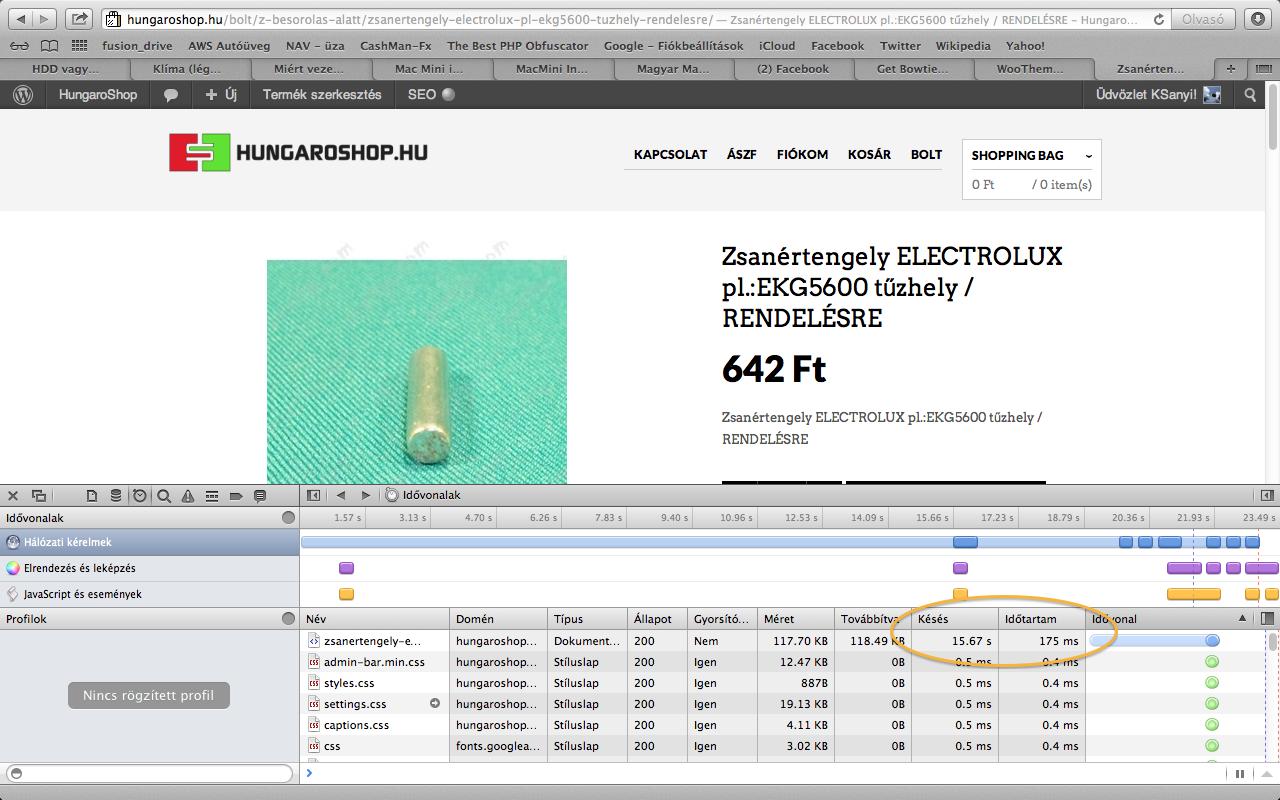Toggle the Idővonalak record button
1280x800 pixels.
(x=289, y=517)
